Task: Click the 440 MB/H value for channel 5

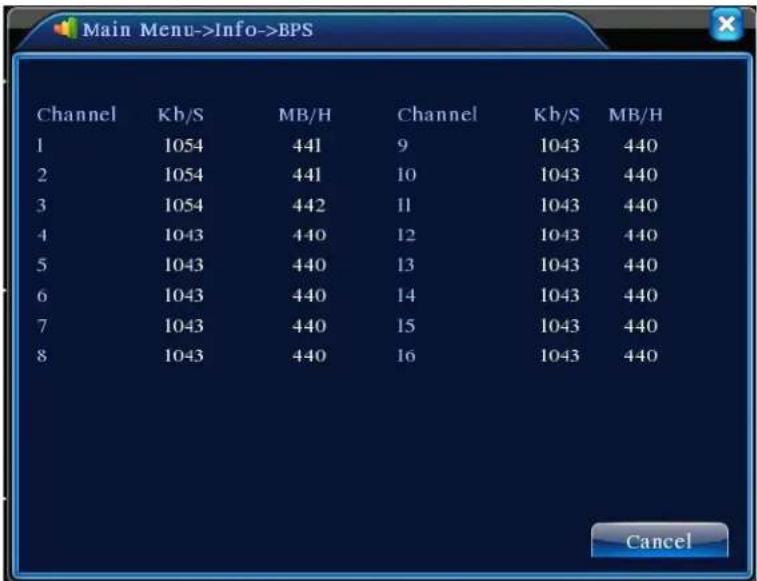Action: pyautogui.click(x=309, y=265)
